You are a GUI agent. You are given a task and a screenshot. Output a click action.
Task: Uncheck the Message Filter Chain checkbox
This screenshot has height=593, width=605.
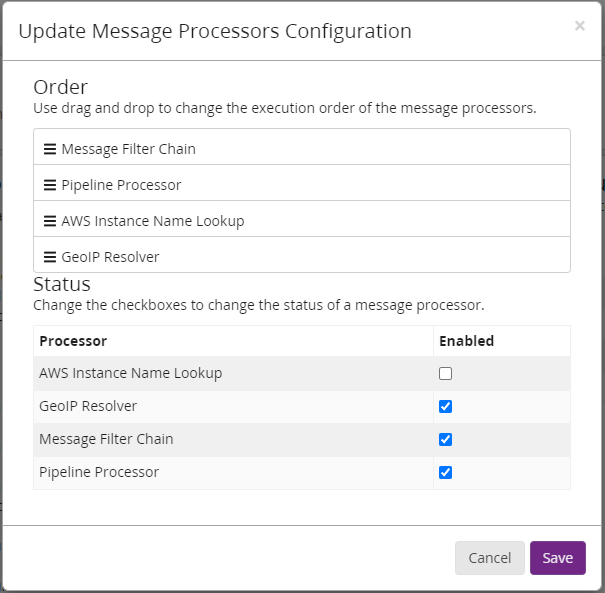tap(446, 439)
